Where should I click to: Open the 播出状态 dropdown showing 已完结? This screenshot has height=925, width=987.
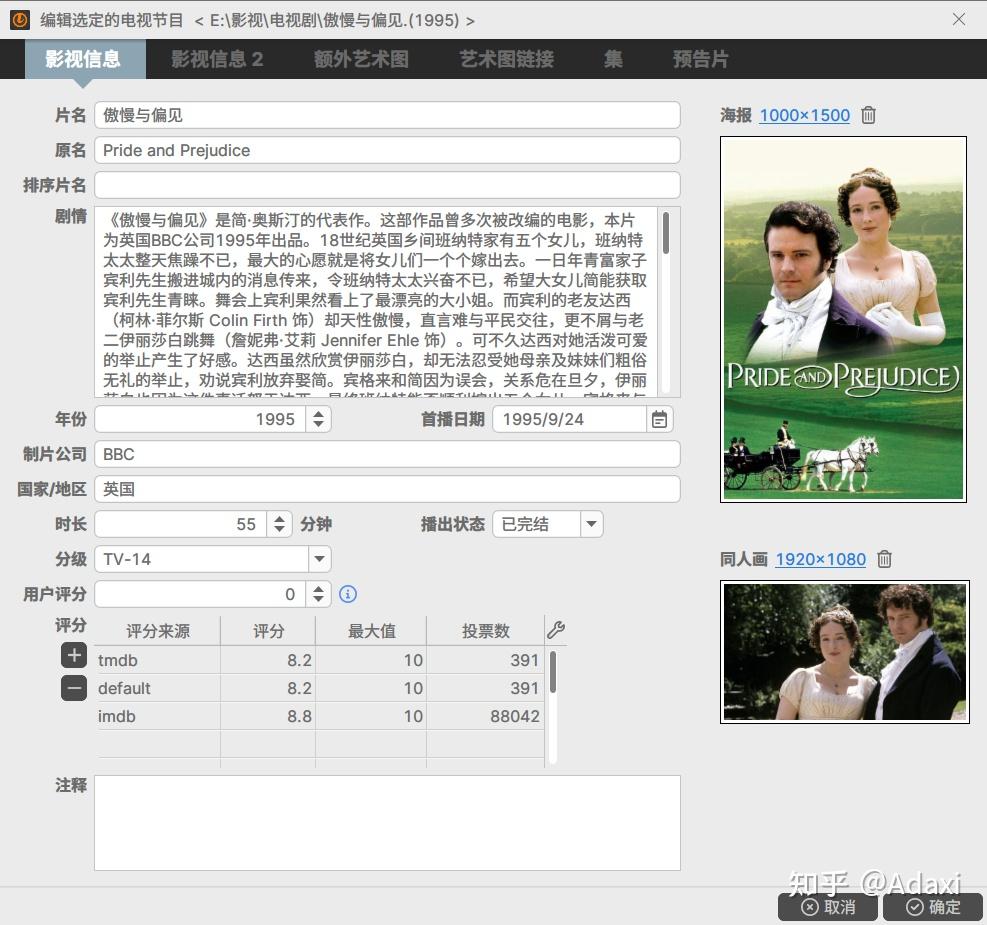591,523
